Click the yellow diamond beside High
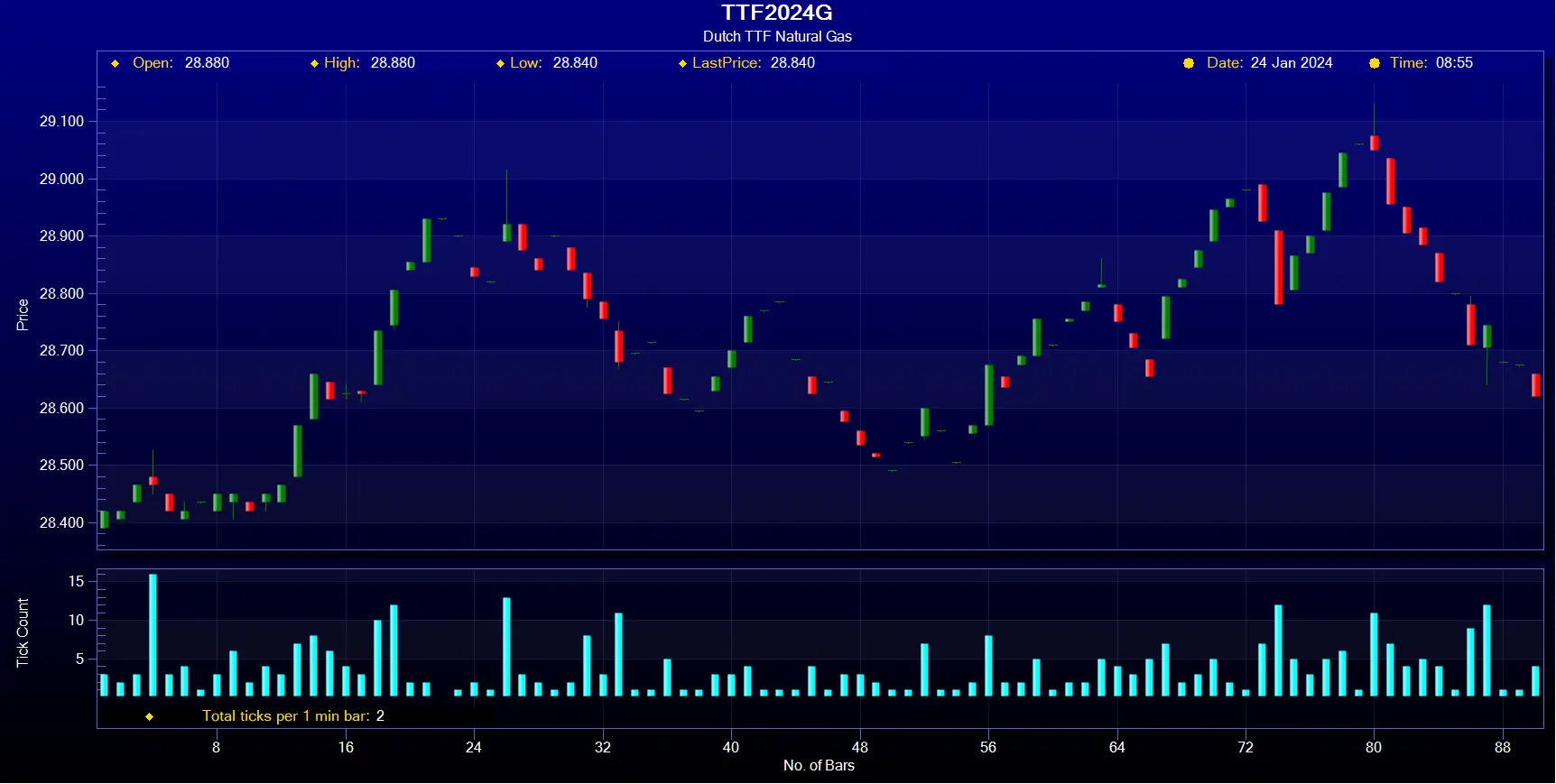This screenshot has width=1556, height=784. tap(314, 63)
